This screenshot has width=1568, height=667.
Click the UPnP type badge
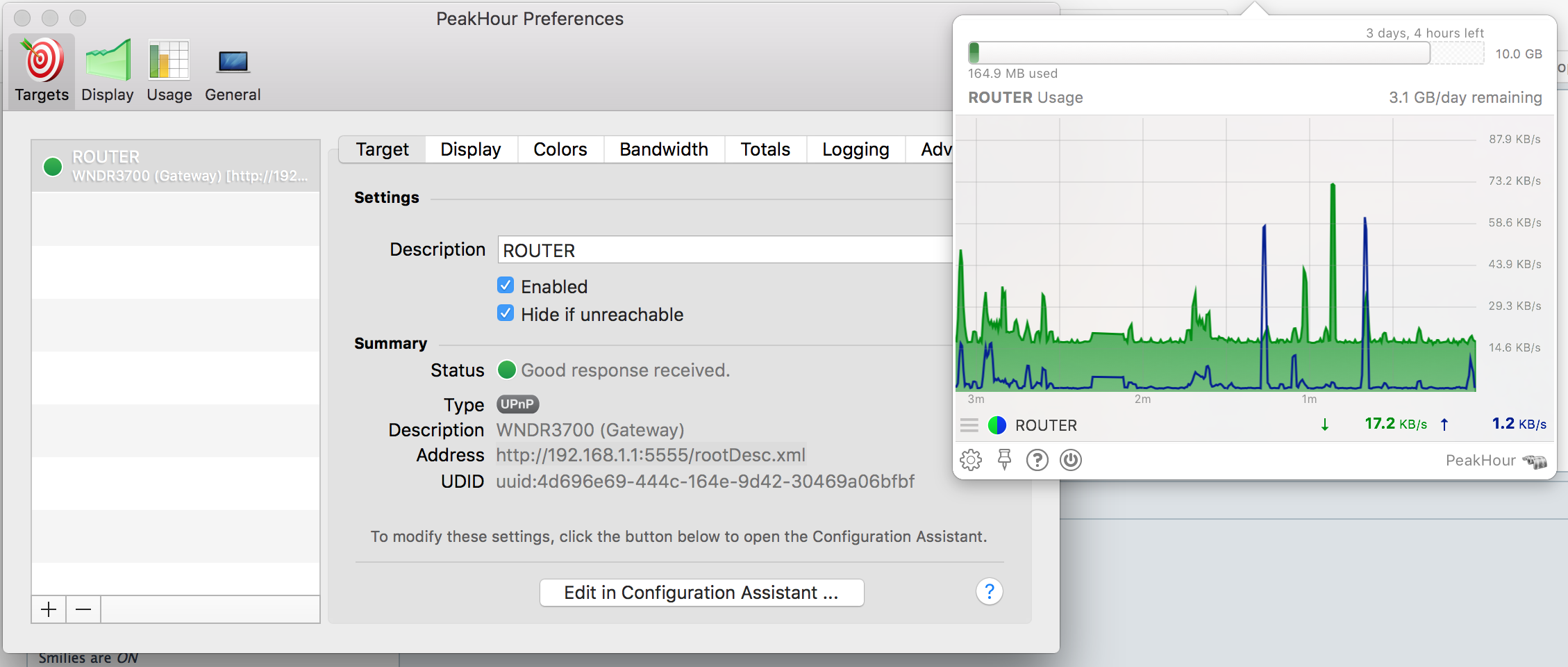517,404
